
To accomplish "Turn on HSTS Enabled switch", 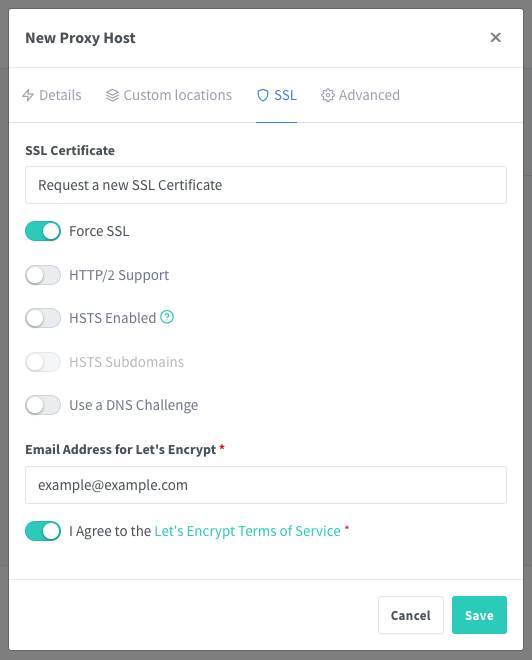I will (43, 318).
